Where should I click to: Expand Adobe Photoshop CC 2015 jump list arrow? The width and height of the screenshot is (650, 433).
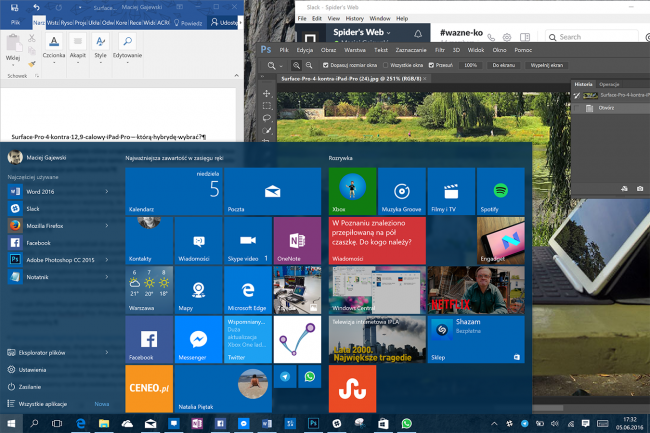[x=107, y=260]
